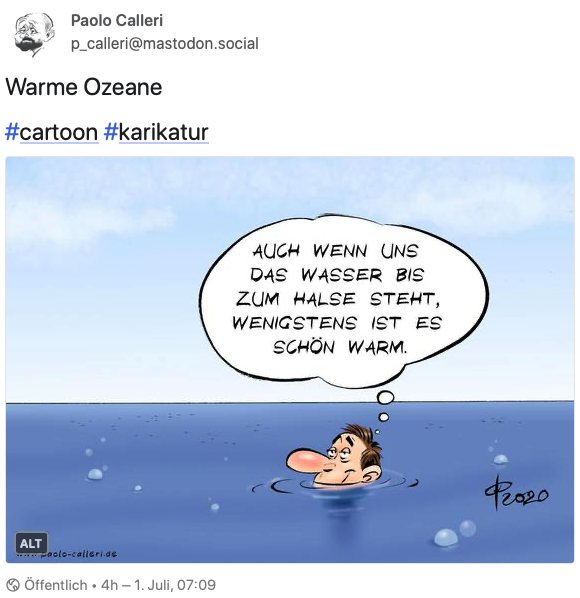The width and height of the screenshot is (580, 598).
Task: Show the image ALT description badge
Action: click(x=31, y=543)
